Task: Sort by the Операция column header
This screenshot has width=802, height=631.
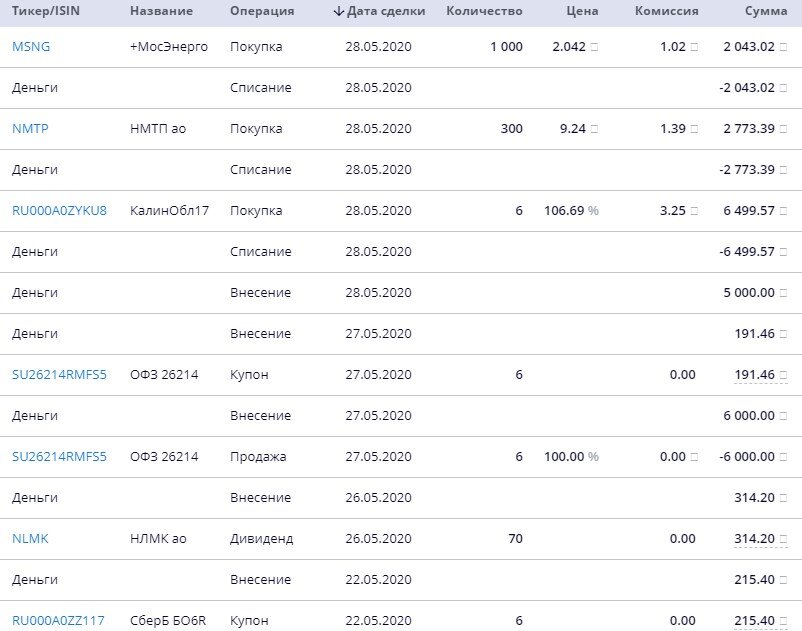Action: point(262,11)
